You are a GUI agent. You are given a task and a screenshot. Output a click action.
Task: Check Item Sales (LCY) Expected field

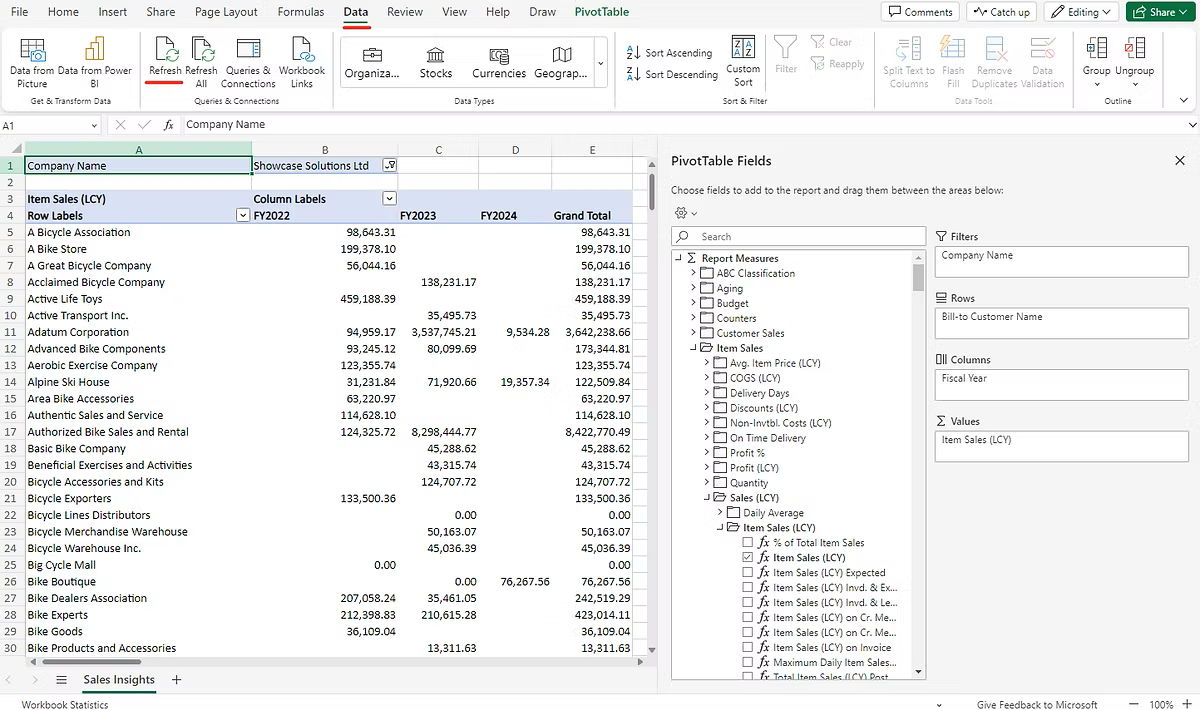pos(748,573)
